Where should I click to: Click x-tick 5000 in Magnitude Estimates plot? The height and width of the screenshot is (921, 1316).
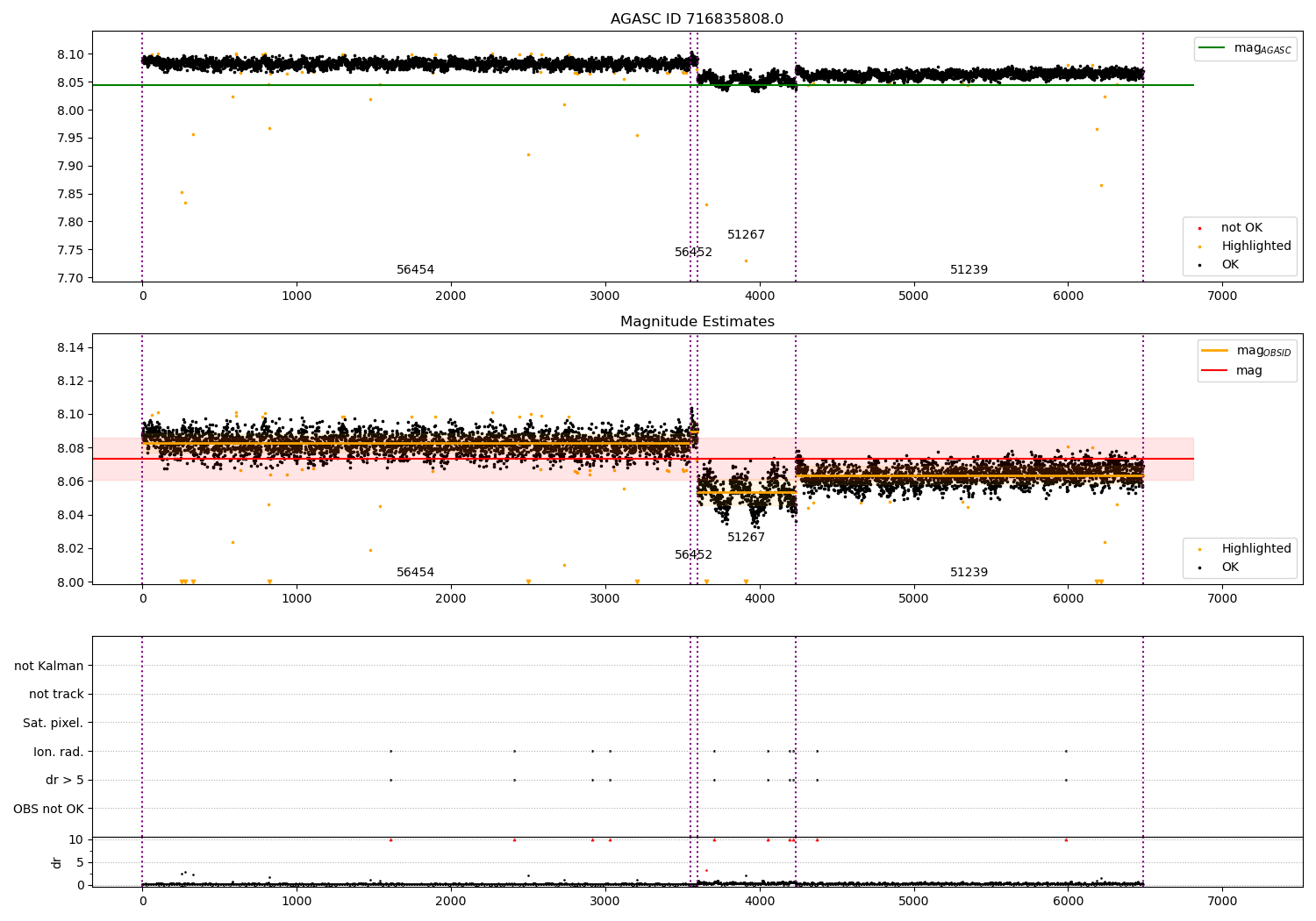[913, 598]
